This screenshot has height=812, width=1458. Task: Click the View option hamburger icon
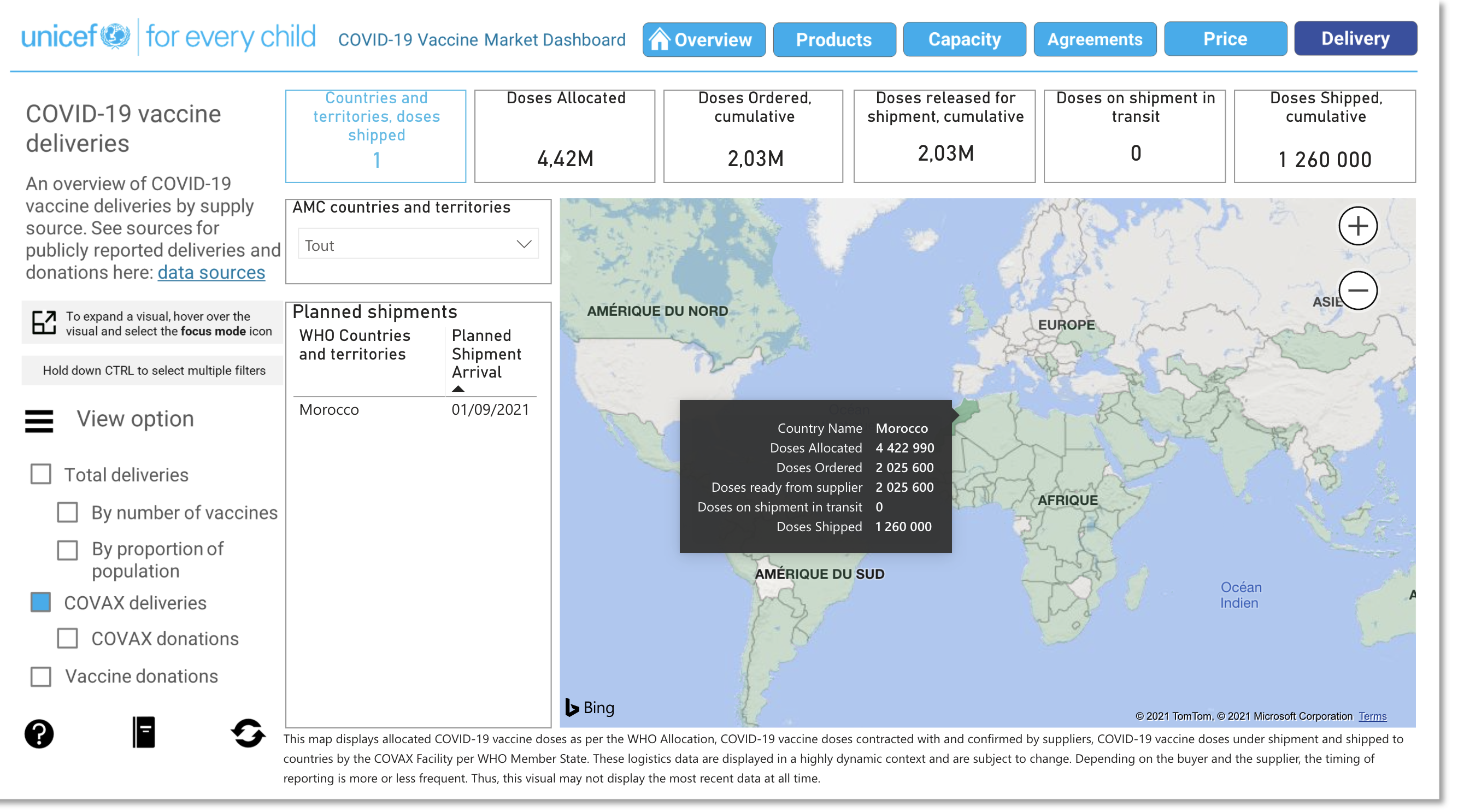(x=39, y=421)
